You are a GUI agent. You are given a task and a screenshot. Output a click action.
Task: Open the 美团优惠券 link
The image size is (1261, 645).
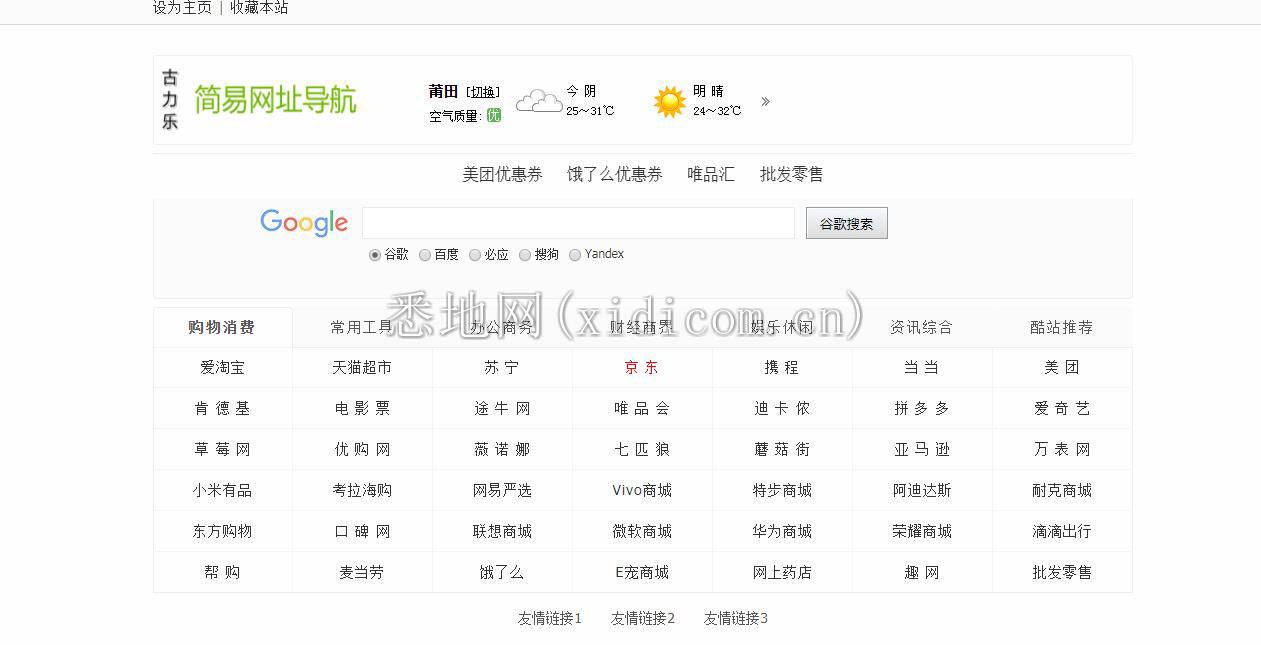click(502, 174)
